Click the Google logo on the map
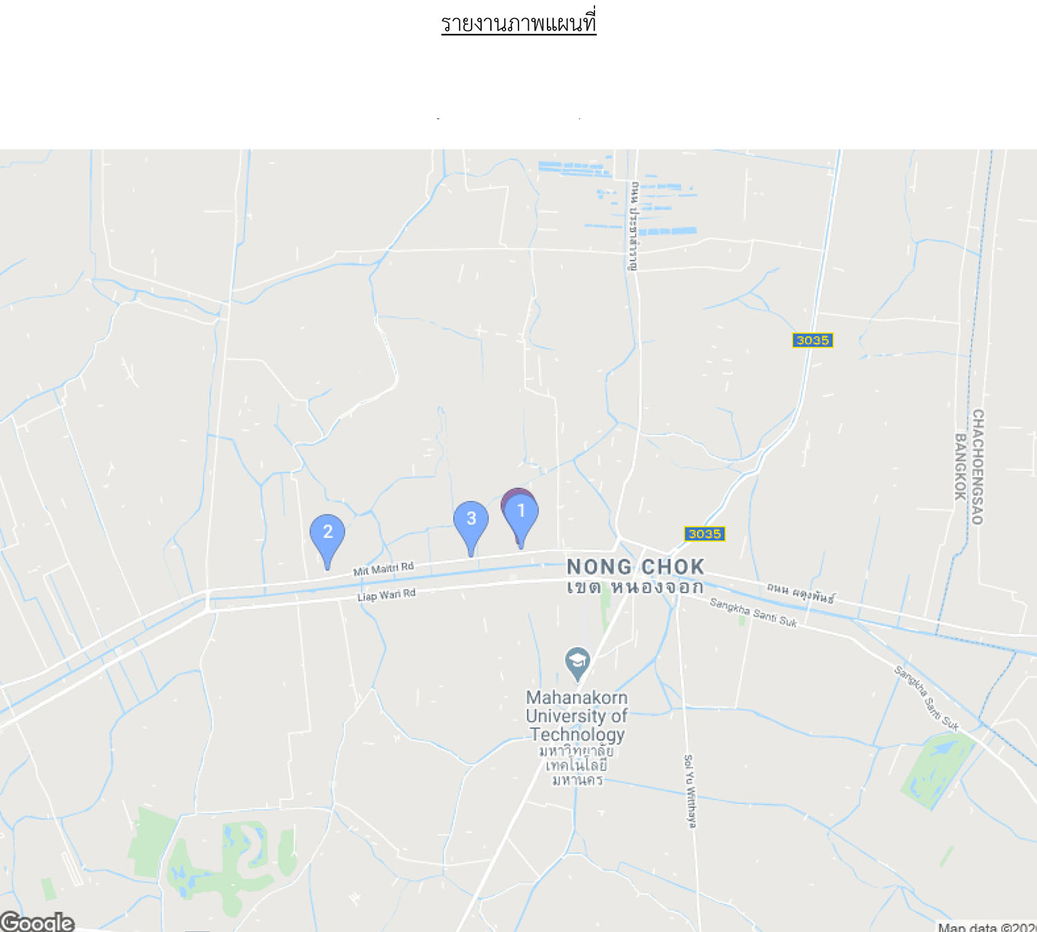 (x=37, y=921)
